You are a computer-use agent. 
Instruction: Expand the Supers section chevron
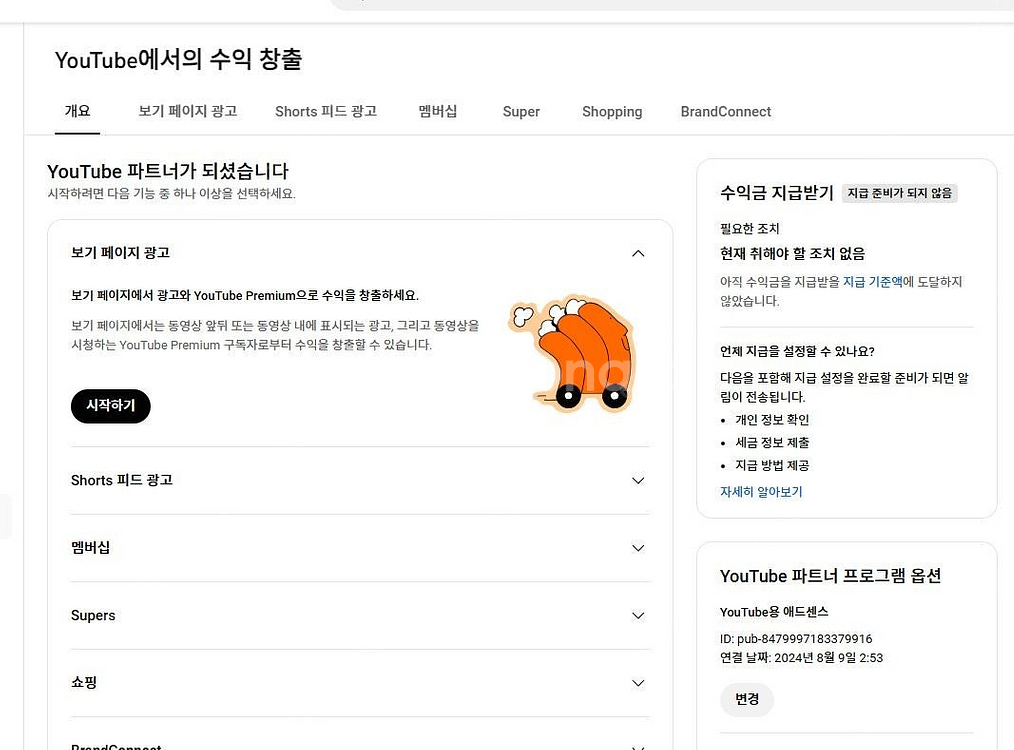[x=638, y=616]
